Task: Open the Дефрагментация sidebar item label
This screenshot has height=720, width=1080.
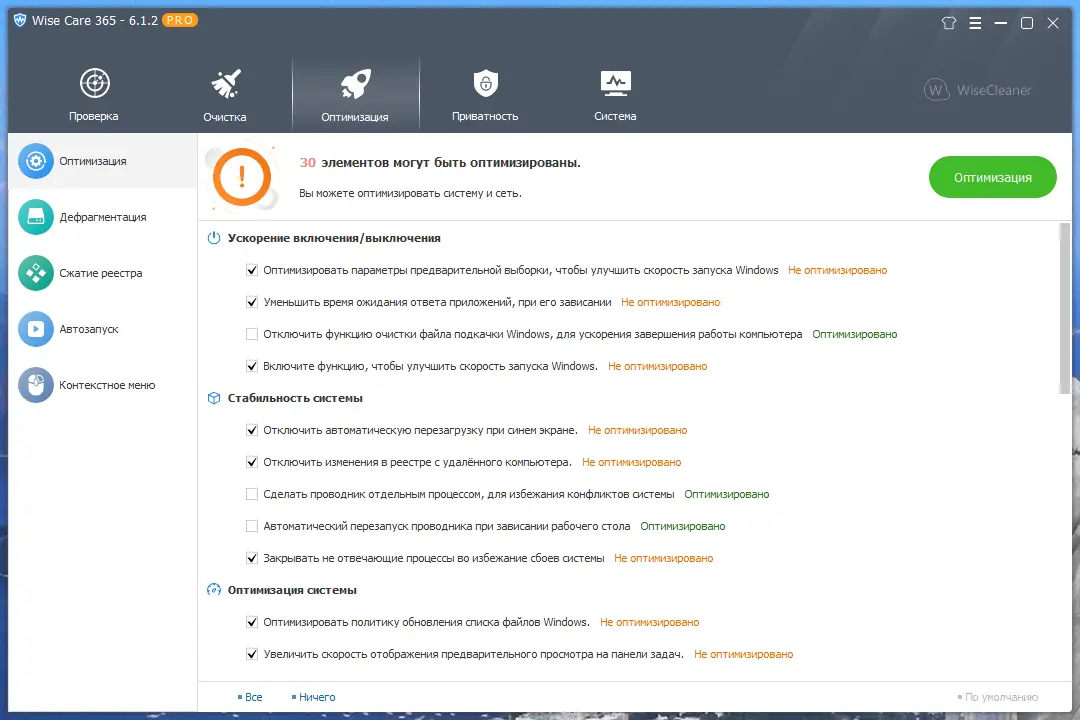Action: click(x=103, y=217)
